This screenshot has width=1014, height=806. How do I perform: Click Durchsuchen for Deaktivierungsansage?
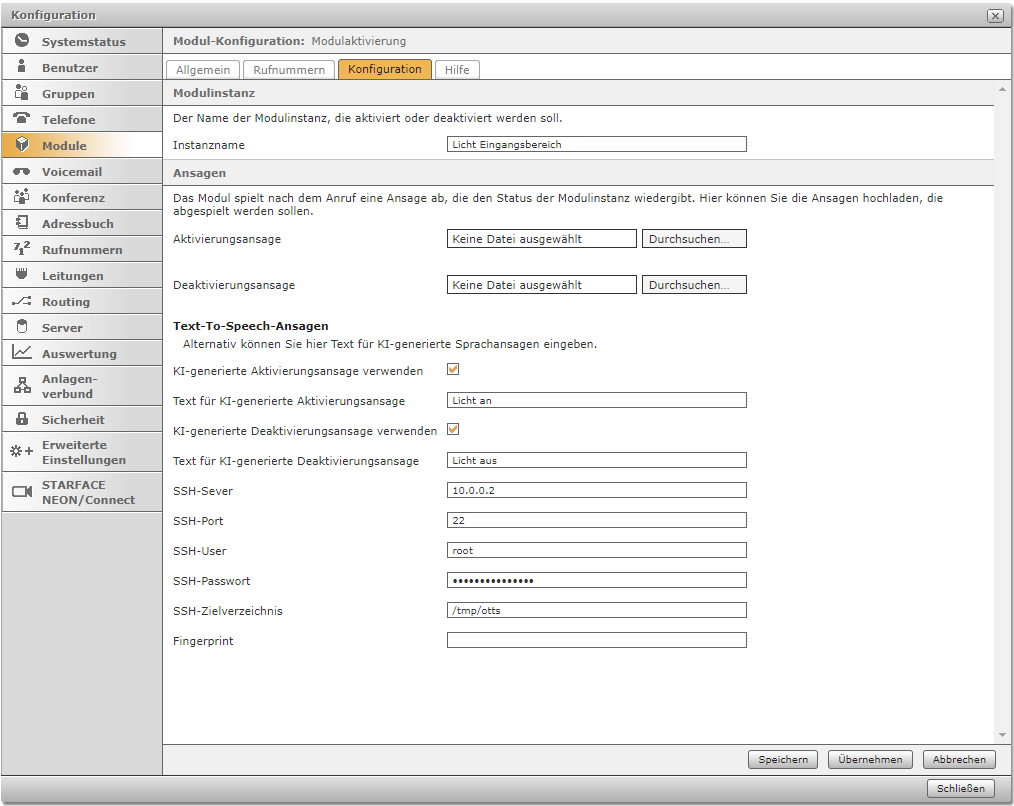tap(694, 285)
